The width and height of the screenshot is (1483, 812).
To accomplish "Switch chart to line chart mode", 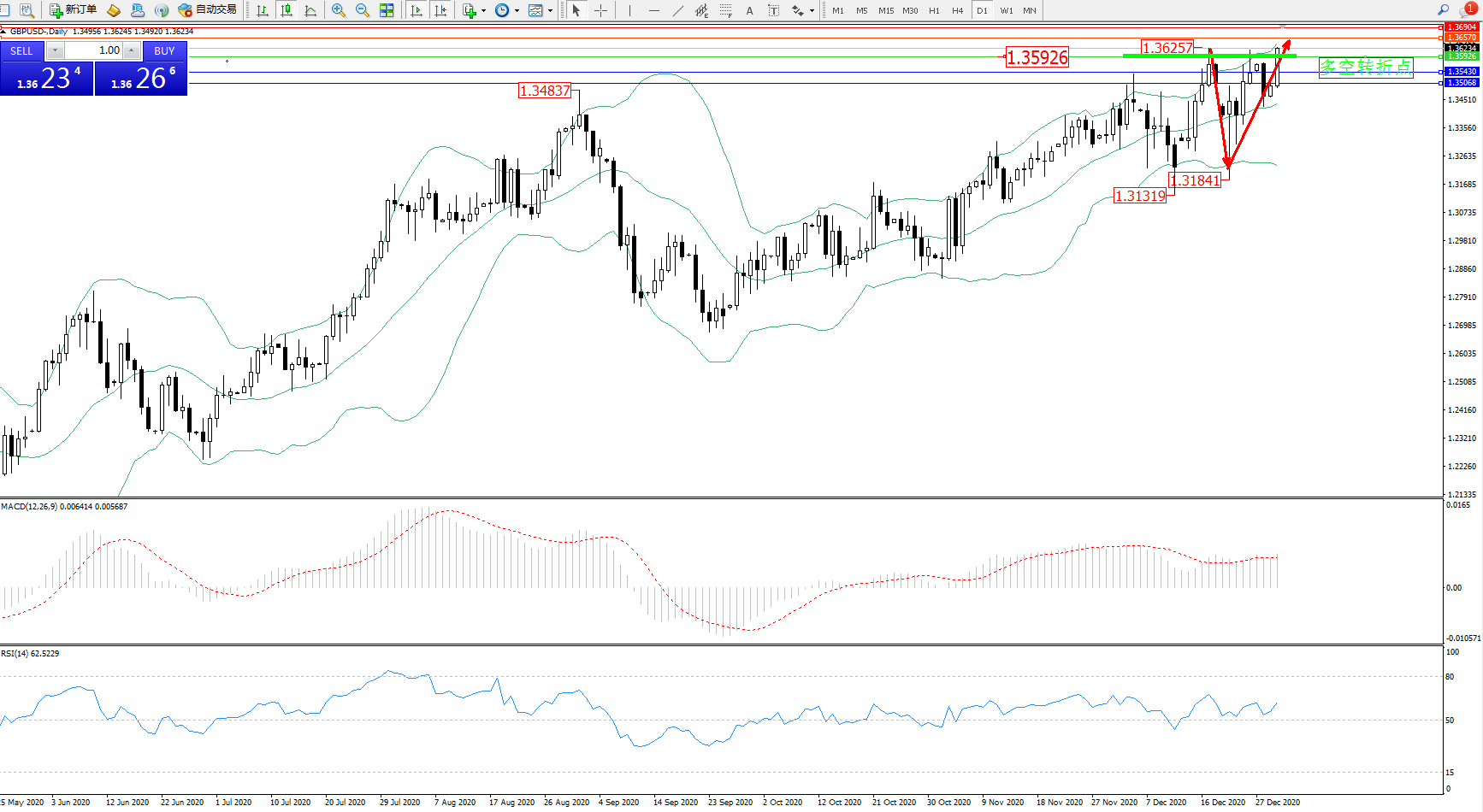I will [310, 10].
